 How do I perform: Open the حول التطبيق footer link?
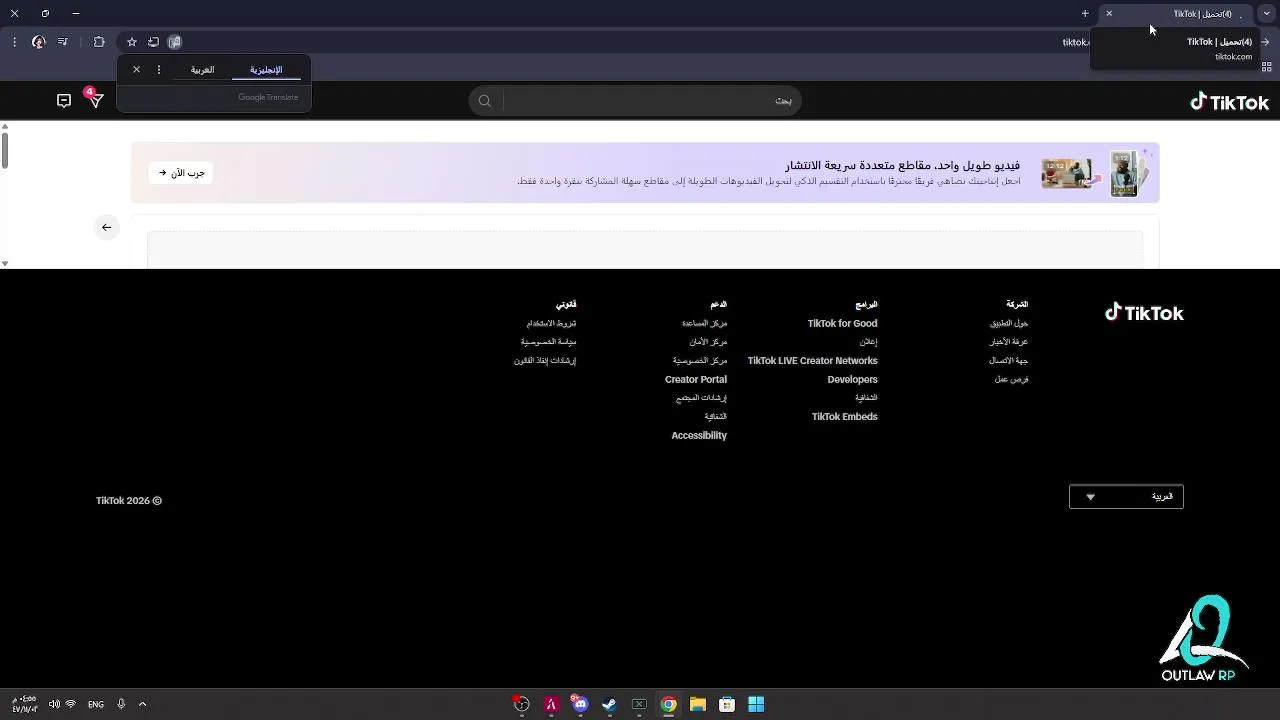tap(1009, 324)
